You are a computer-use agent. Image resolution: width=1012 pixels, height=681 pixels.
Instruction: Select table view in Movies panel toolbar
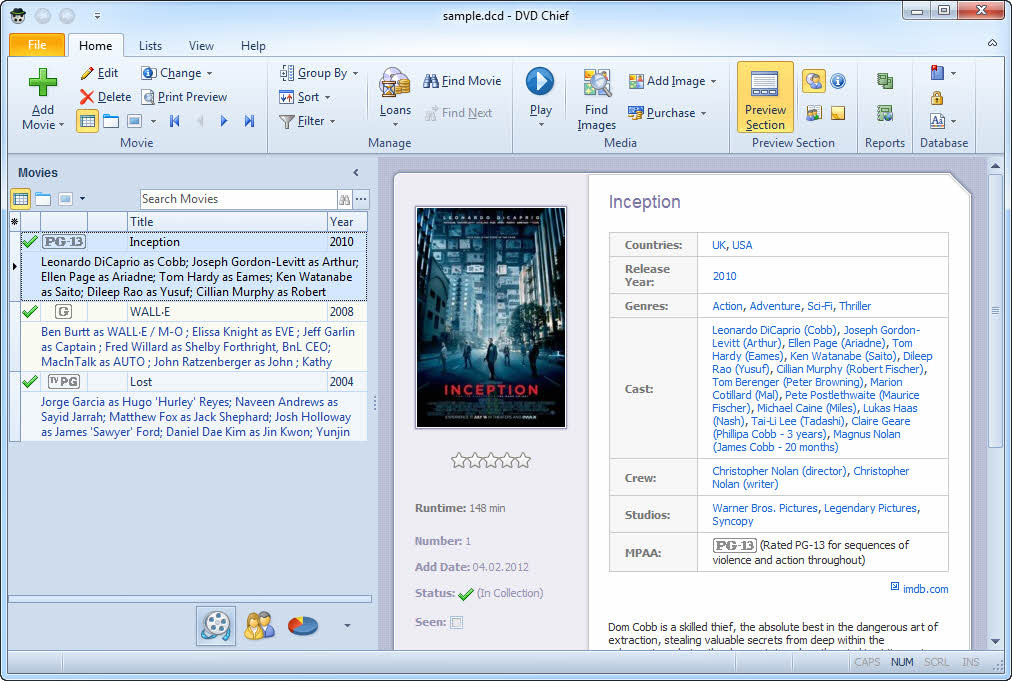coord(21,199)
